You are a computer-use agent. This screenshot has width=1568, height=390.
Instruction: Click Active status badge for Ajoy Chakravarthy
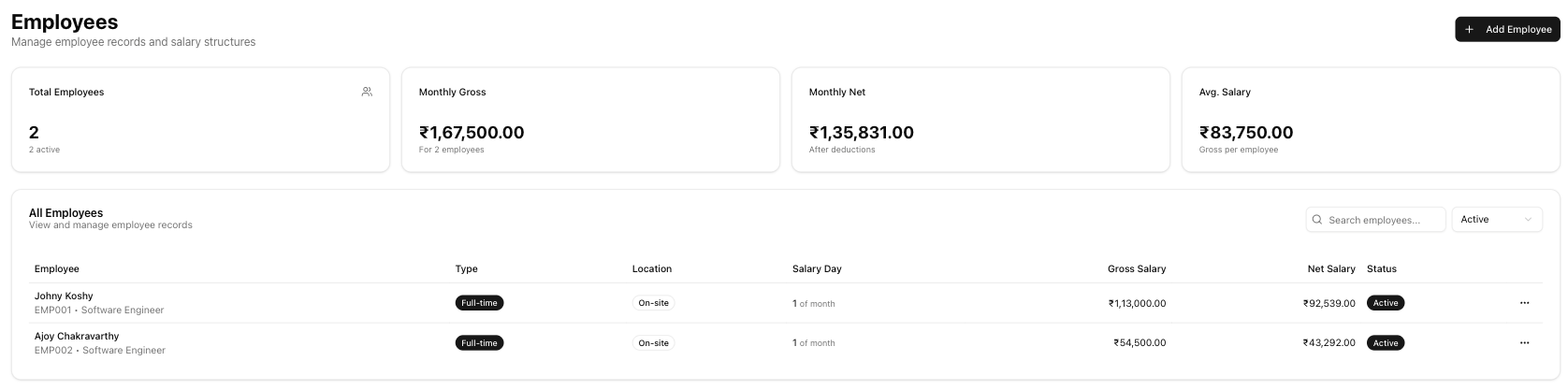pyautogui.click(x=1386, y=343)
